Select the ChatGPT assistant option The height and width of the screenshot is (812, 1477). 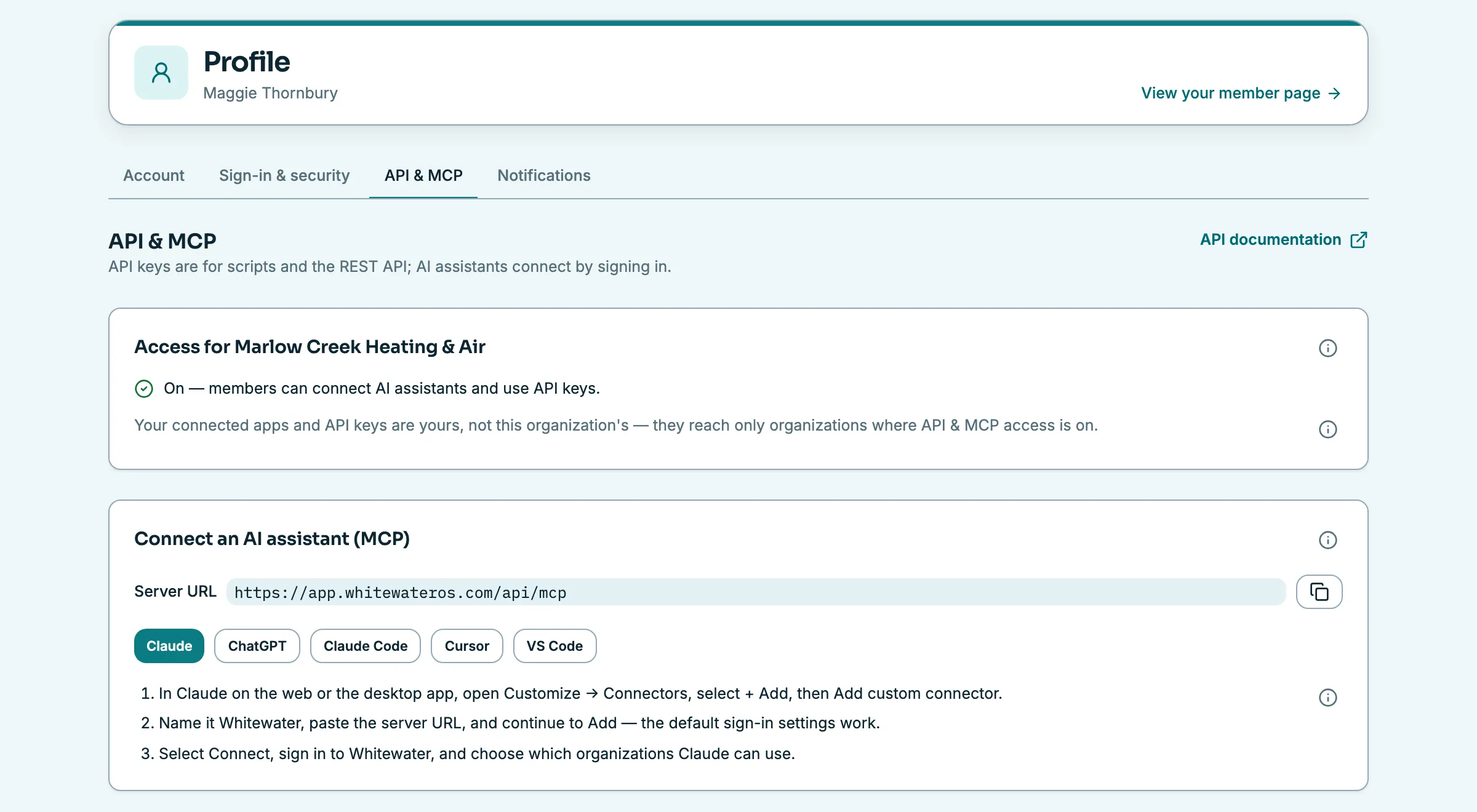pos(257,646)
